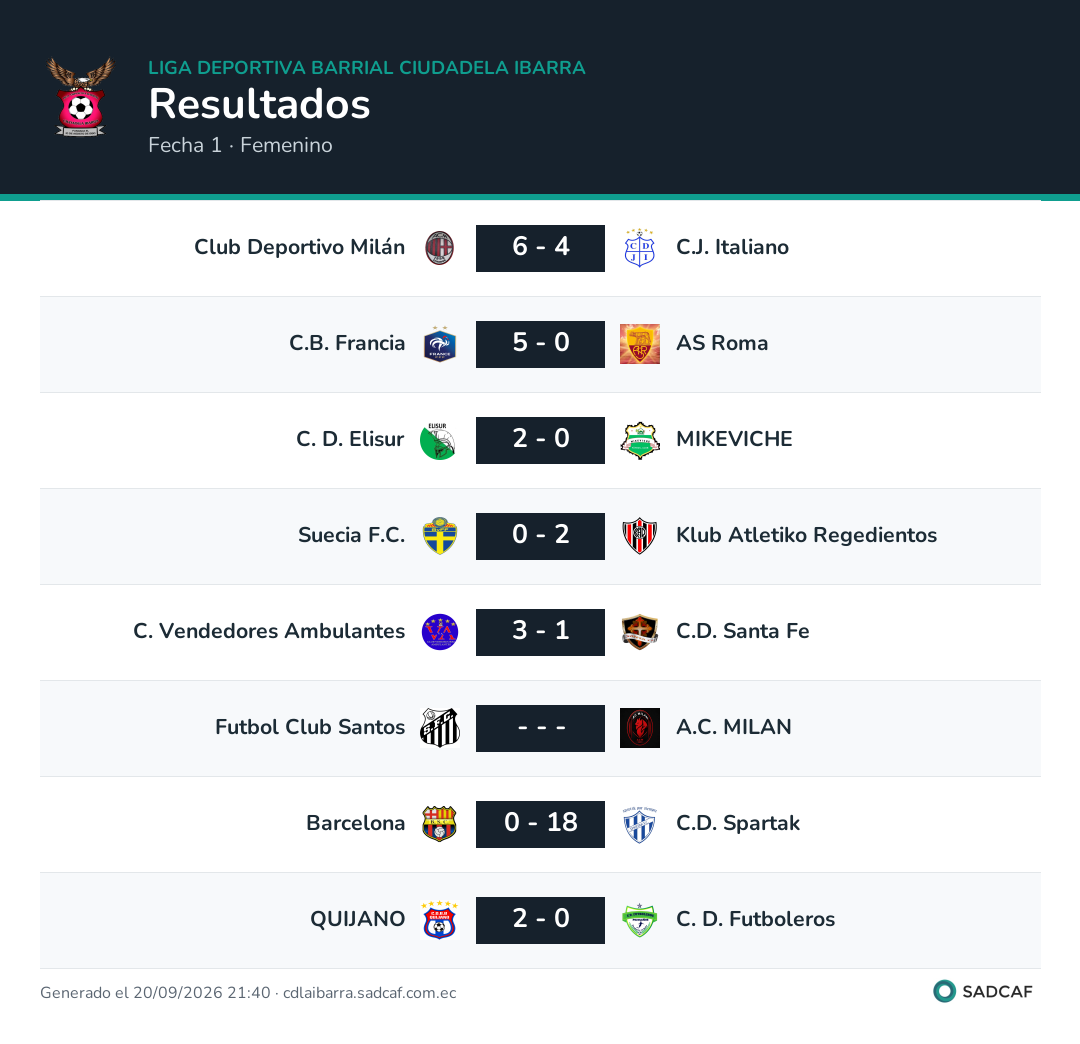Click the C.J. Italiano team badge
1080x1044 pixels.
639,248
